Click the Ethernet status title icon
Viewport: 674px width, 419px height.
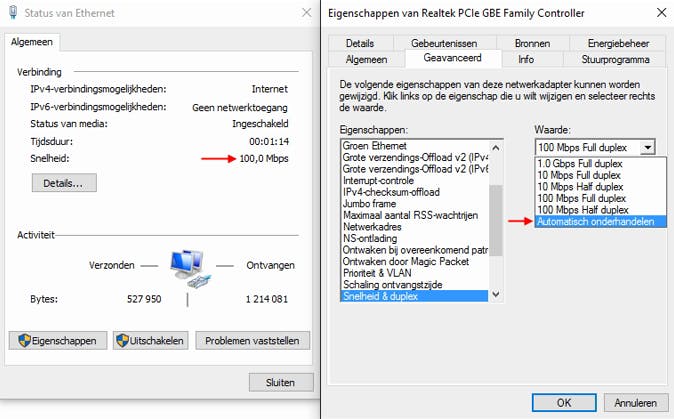pyautogui.click(x=11, y=13)
